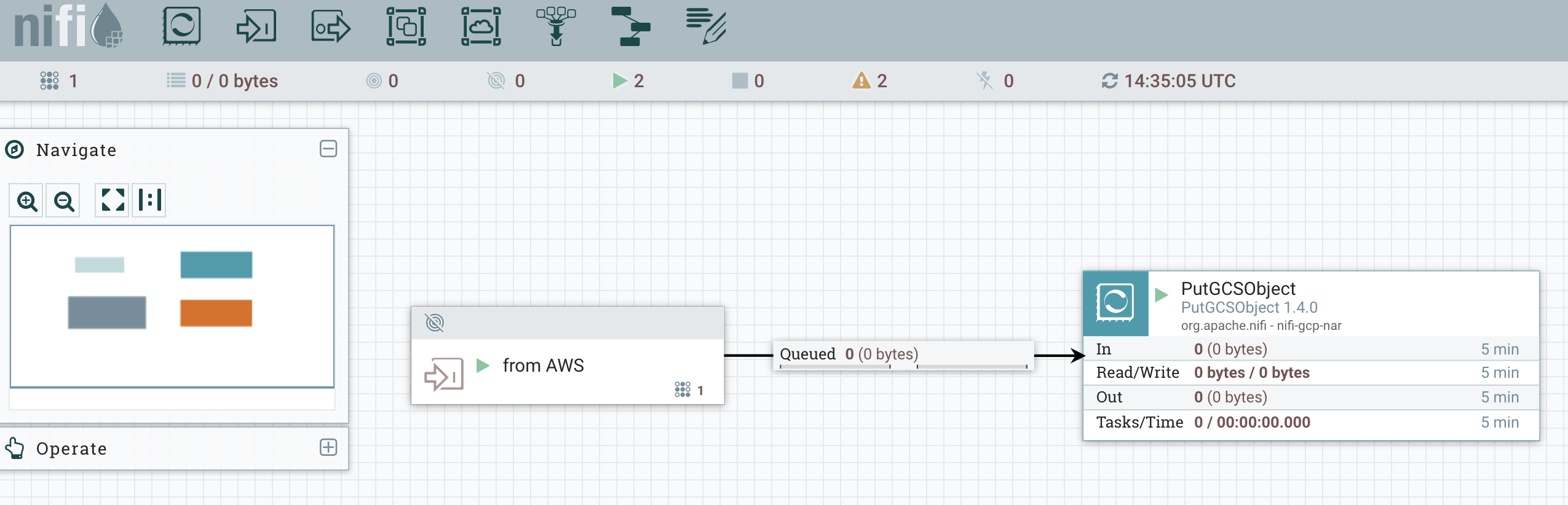The height and width of the screenshot is (505, 1568).
Task: Select the from AWS port name
Action: 544,366
